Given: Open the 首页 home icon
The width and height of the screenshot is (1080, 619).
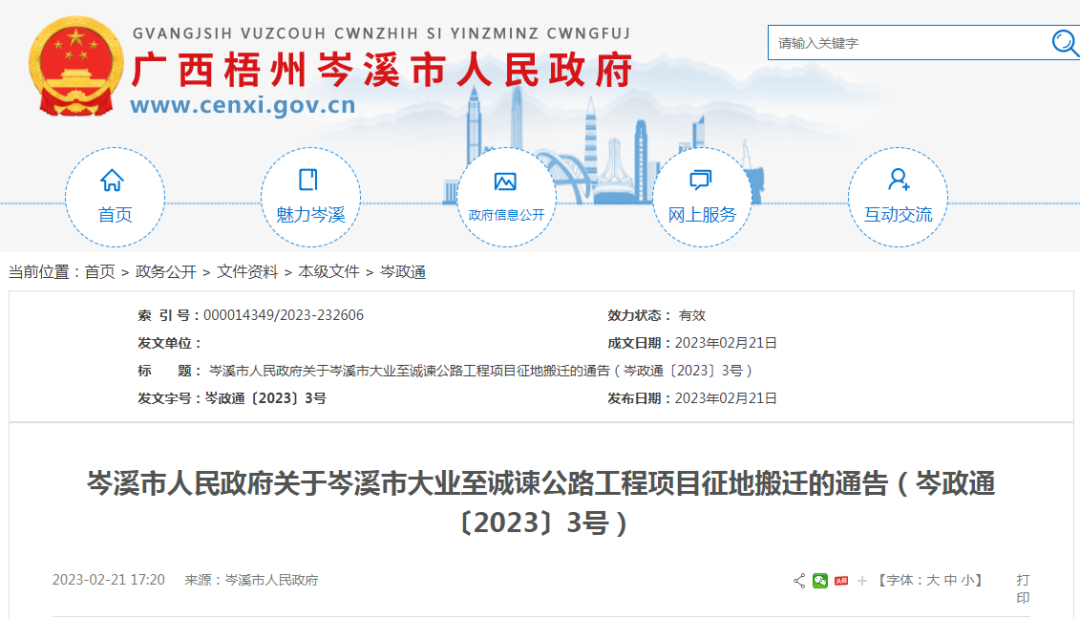Looking at the screenshot, I should (113, 181).
